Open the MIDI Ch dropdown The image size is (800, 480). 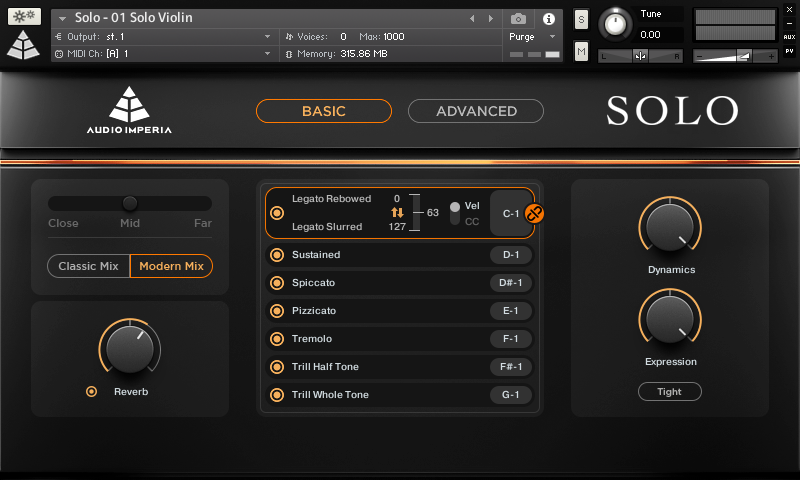267,54
